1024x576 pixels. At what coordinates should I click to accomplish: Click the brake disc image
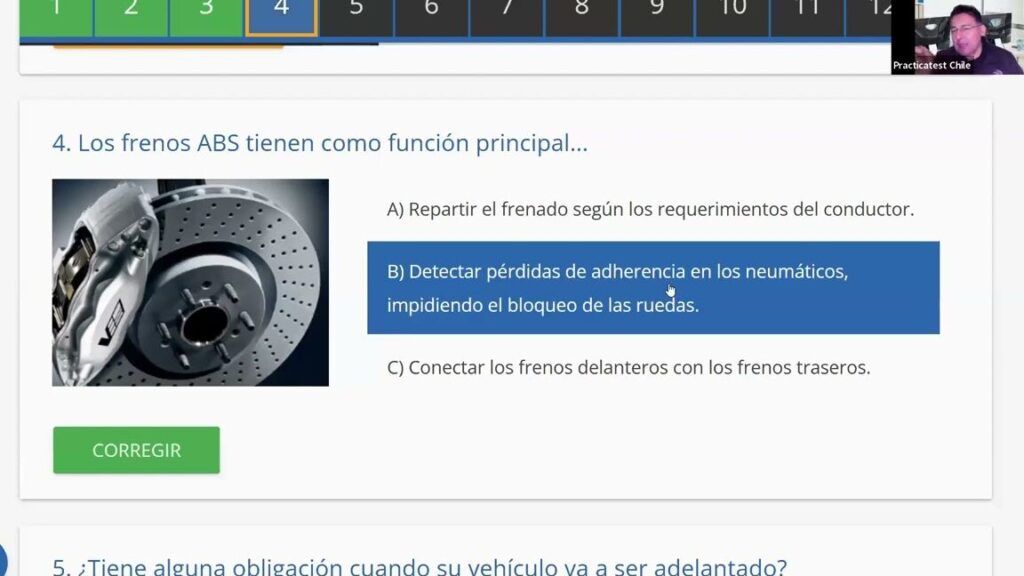[190, 282]
